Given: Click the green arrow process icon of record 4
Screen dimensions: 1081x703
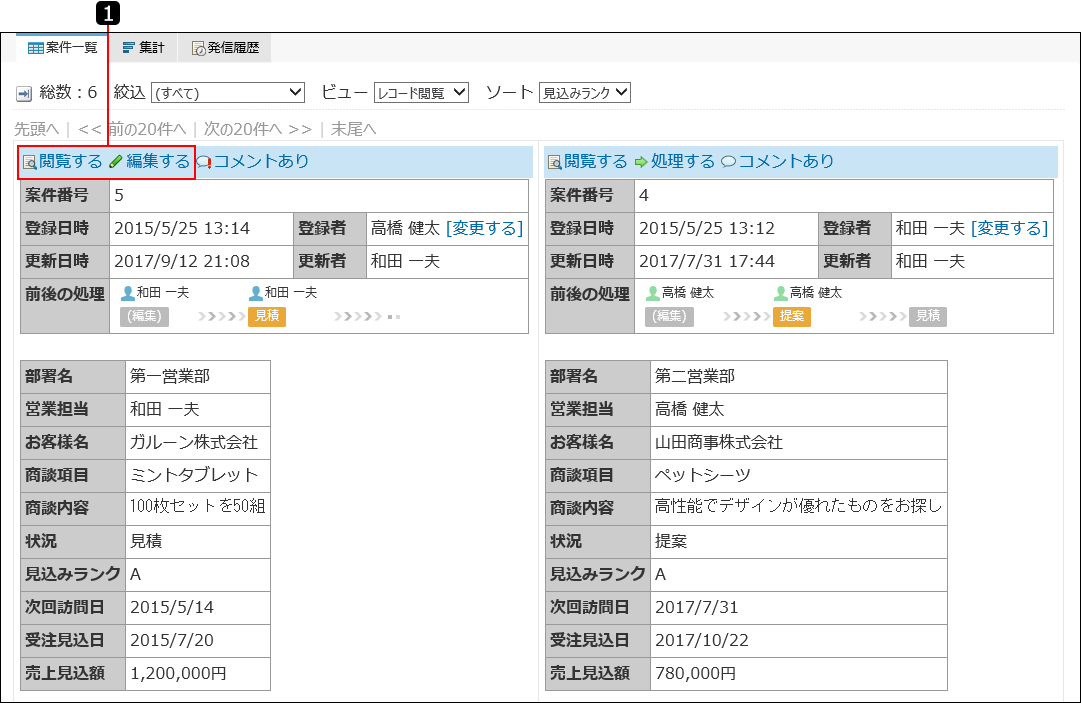Looking at the screenshot, I should [641, 162].
